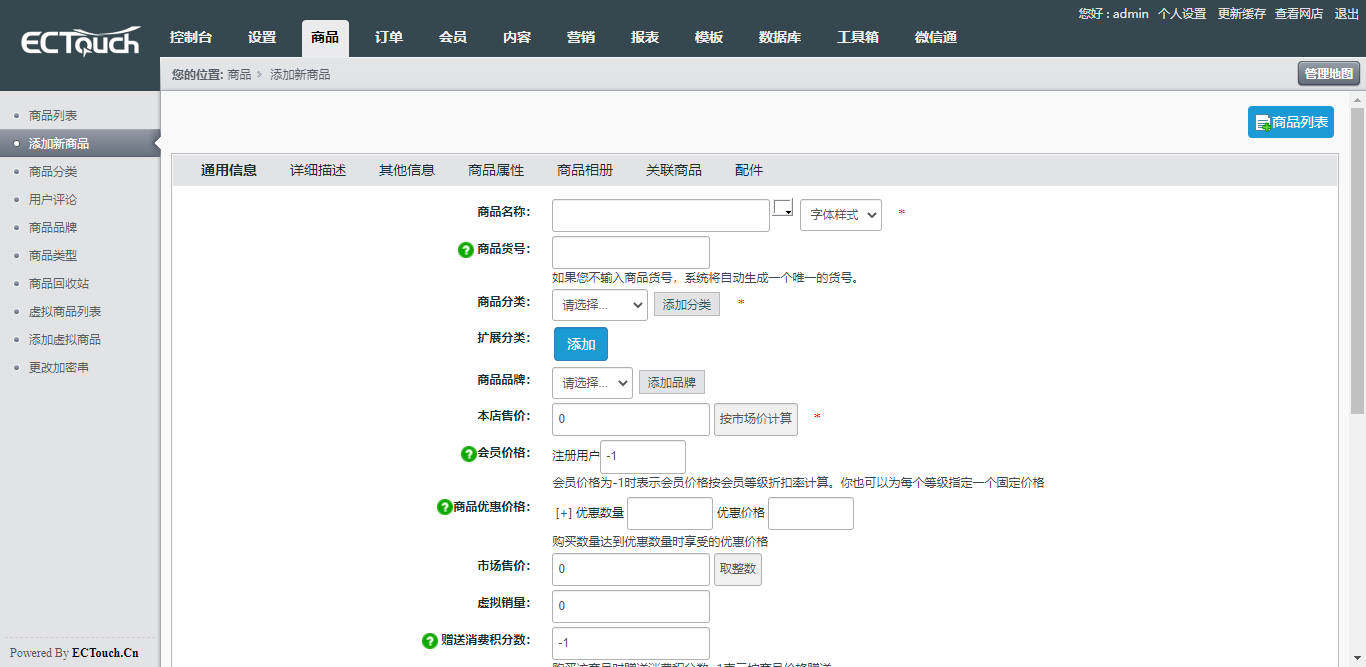The width and height of the screenshot is (1366, 667).
Task: Open the 商品品牌 select dropdown
Action: [592, 382]
